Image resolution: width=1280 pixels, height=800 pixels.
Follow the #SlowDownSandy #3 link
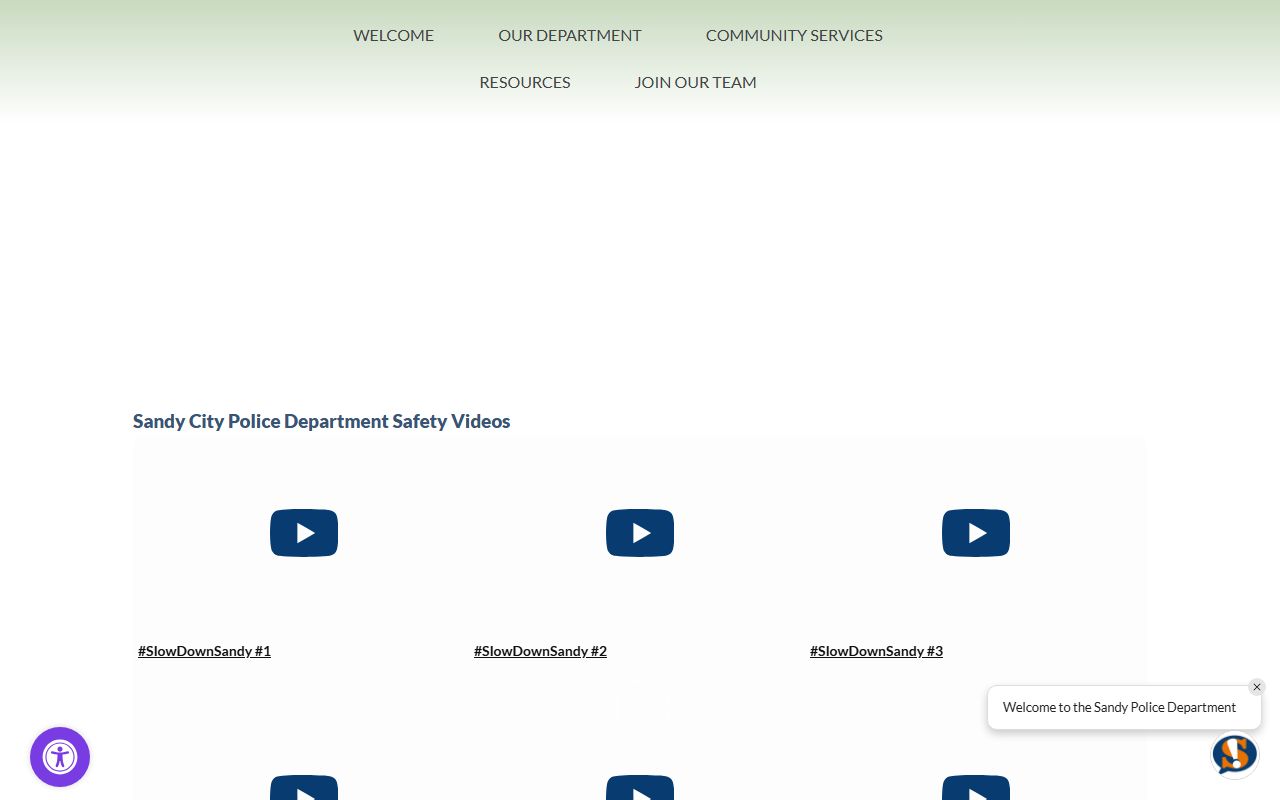tap(876, 651)
